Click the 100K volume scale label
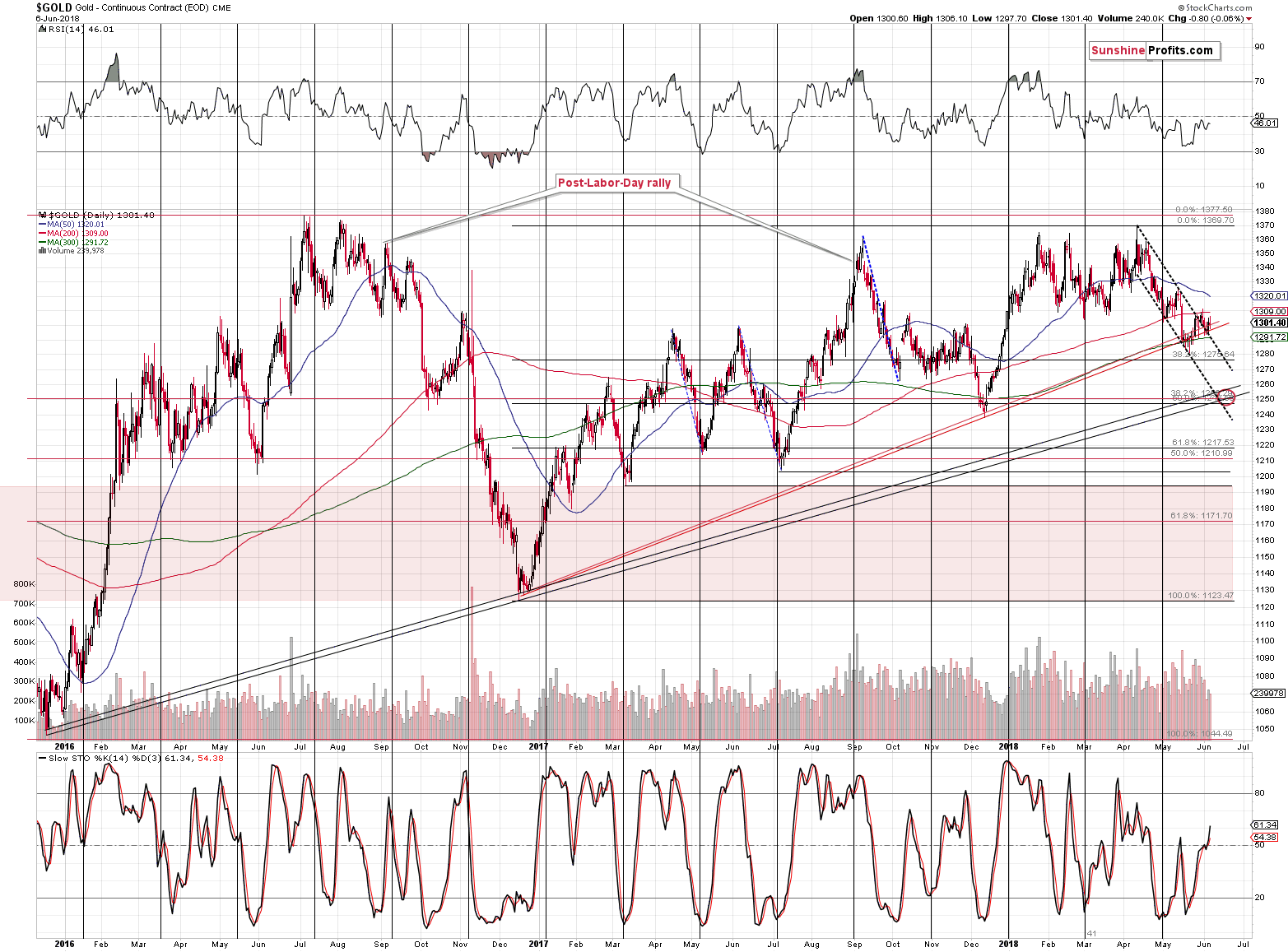The height and width of the screenshot is (952, 1288). coord(25,721)
